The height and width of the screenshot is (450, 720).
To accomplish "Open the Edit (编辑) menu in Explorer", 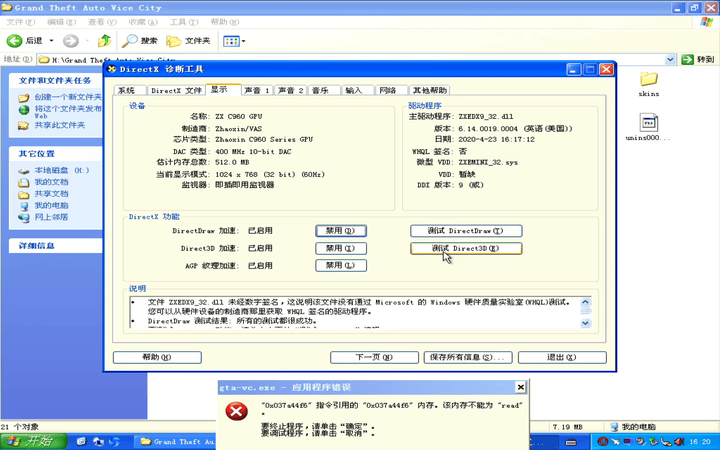I will pyautogui.click(x=62, y=22).
